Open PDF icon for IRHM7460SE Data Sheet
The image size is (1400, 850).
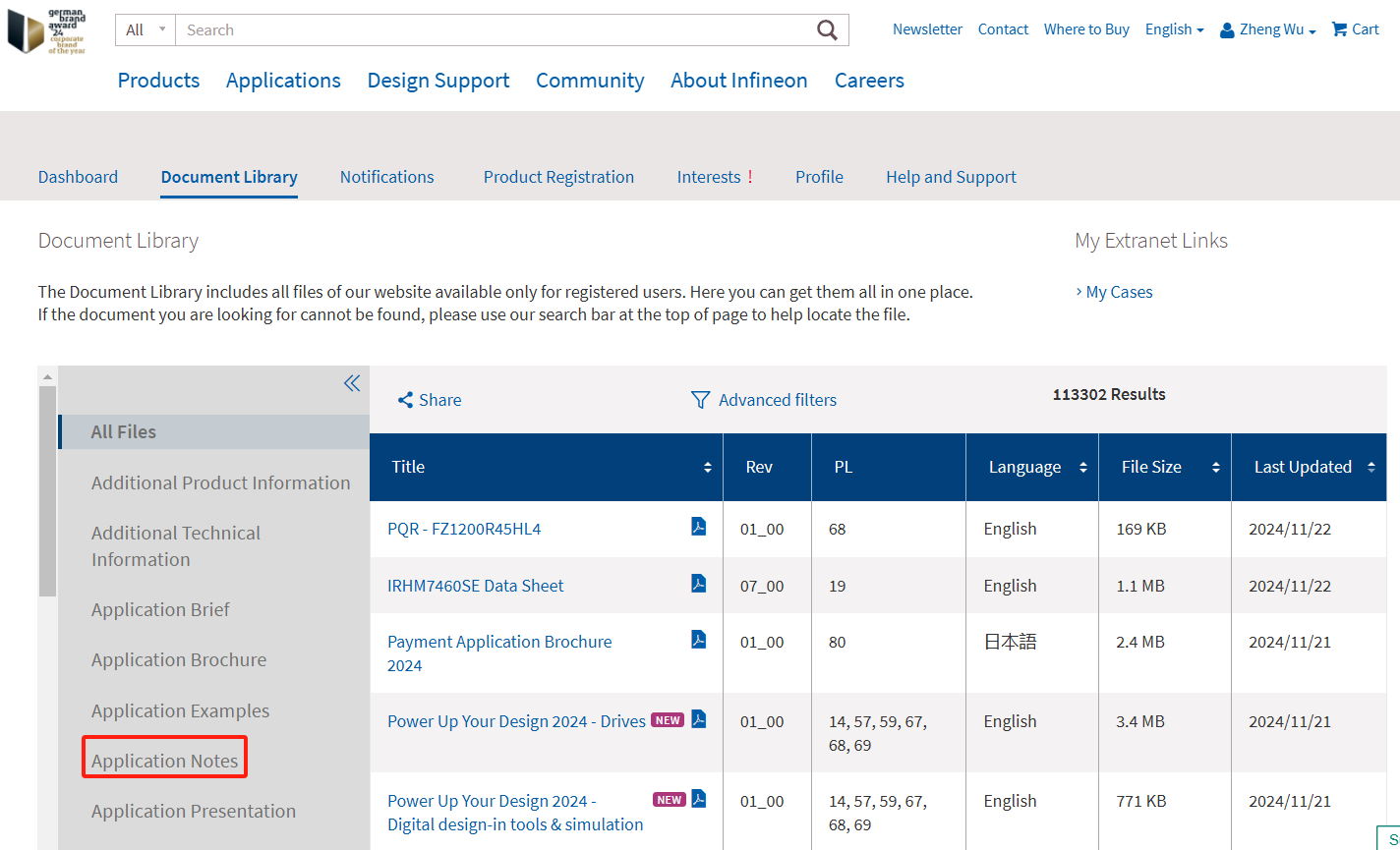(698, 584)
